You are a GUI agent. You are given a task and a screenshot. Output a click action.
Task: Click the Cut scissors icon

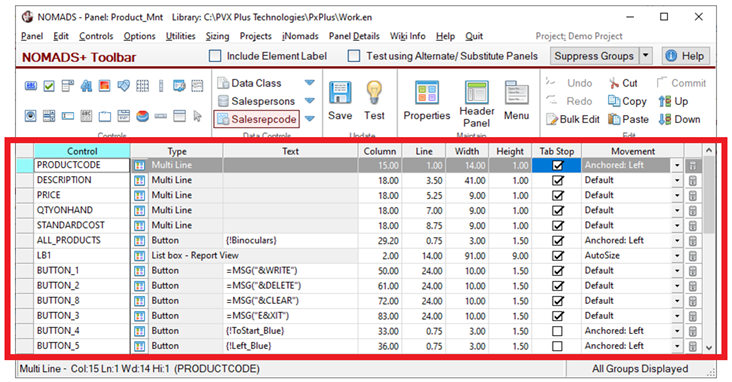[x=613, y=84]
